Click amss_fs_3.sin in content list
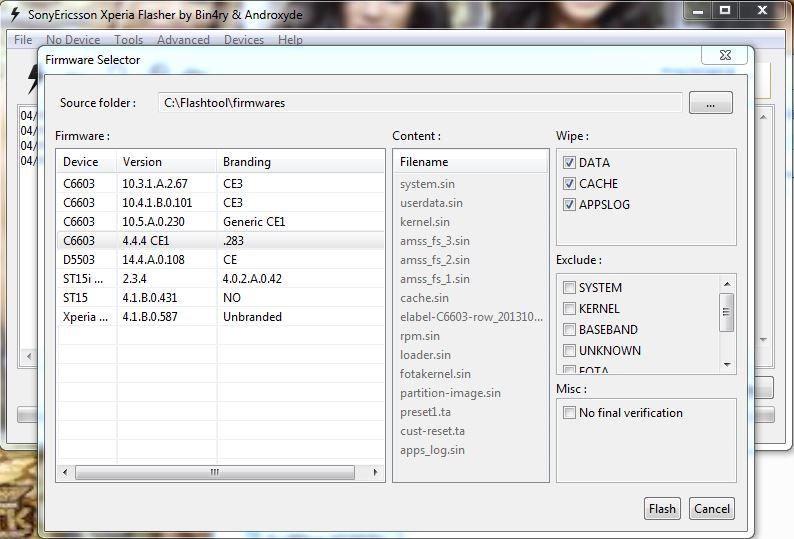This screenshot has height=539, width=794. [x=434, y=241]
